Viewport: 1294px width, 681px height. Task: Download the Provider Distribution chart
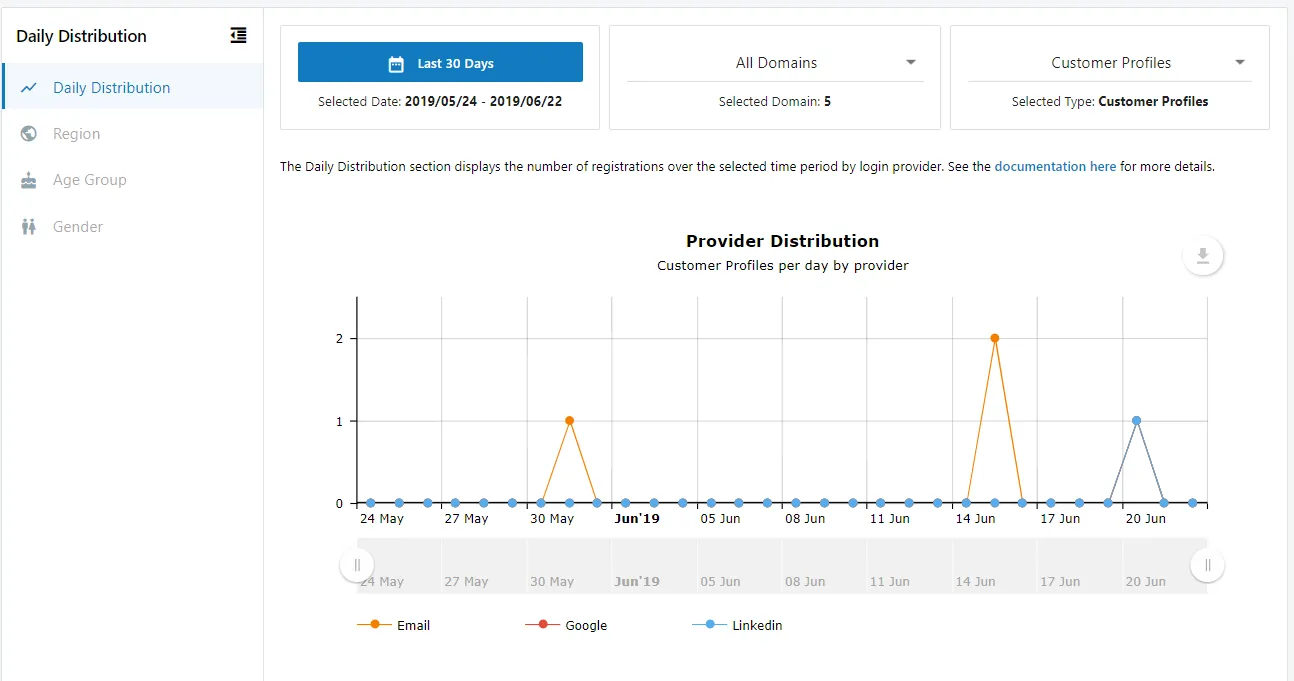click(1203, 256)
